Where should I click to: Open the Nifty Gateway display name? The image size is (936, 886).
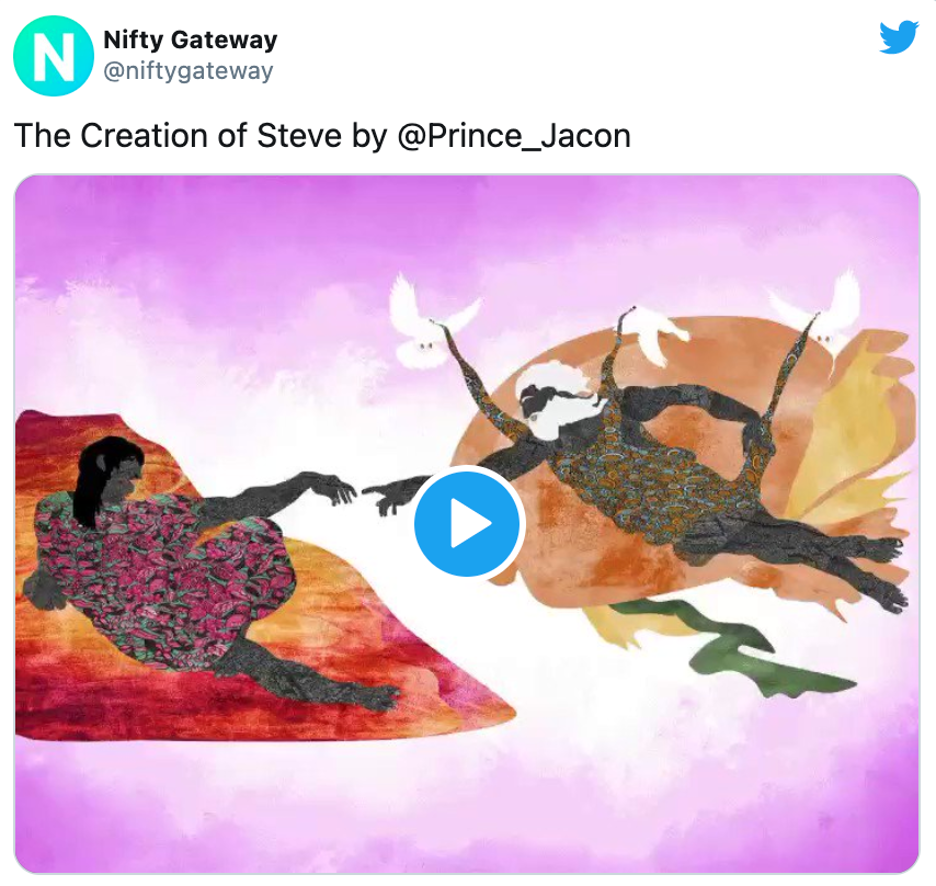coord(190,39)
